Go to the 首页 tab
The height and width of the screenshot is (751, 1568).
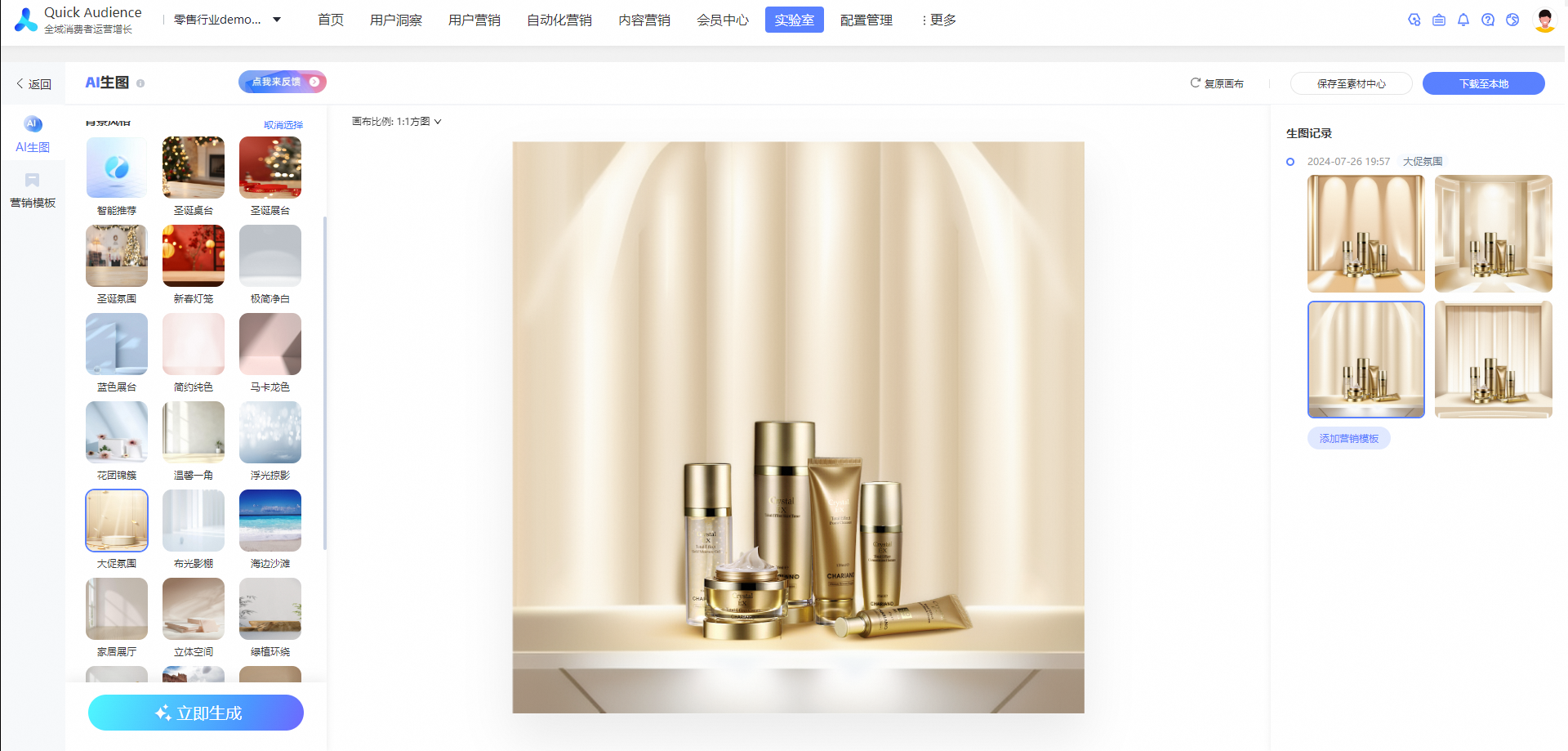coord(331,20)
